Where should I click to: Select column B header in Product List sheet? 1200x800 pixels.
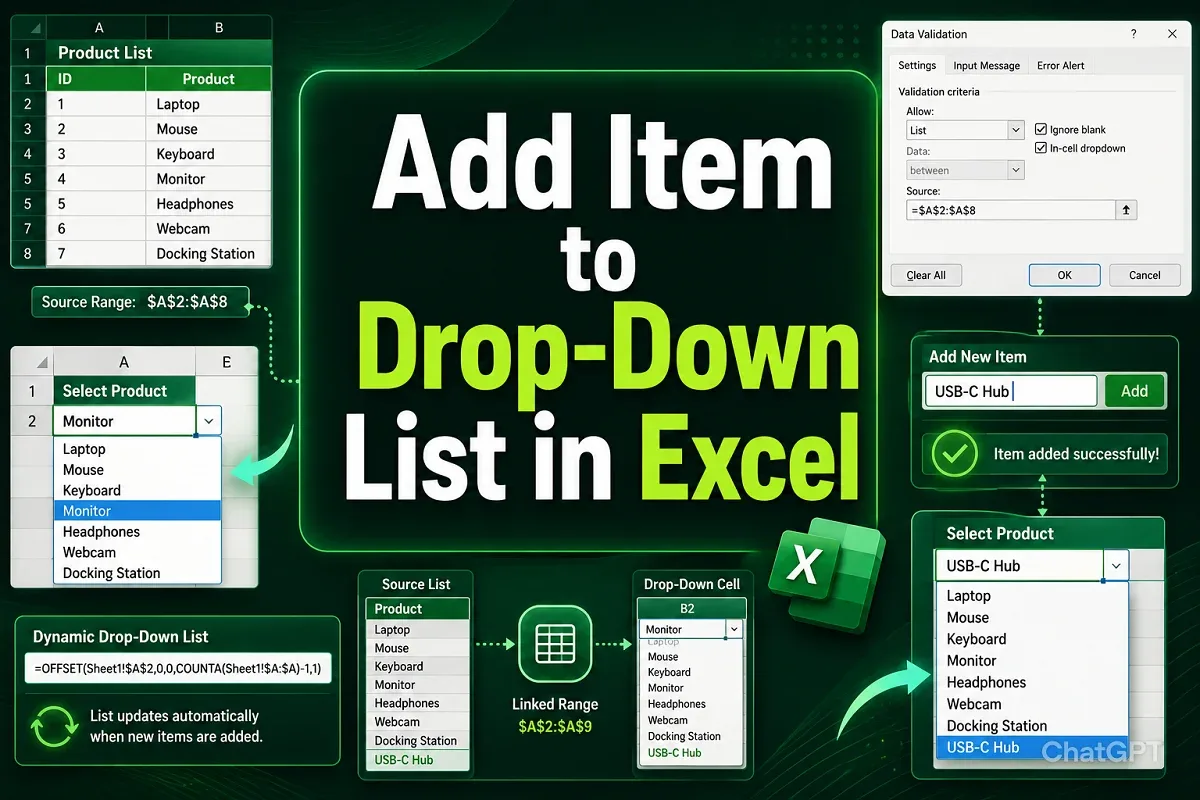pos(219,28)
